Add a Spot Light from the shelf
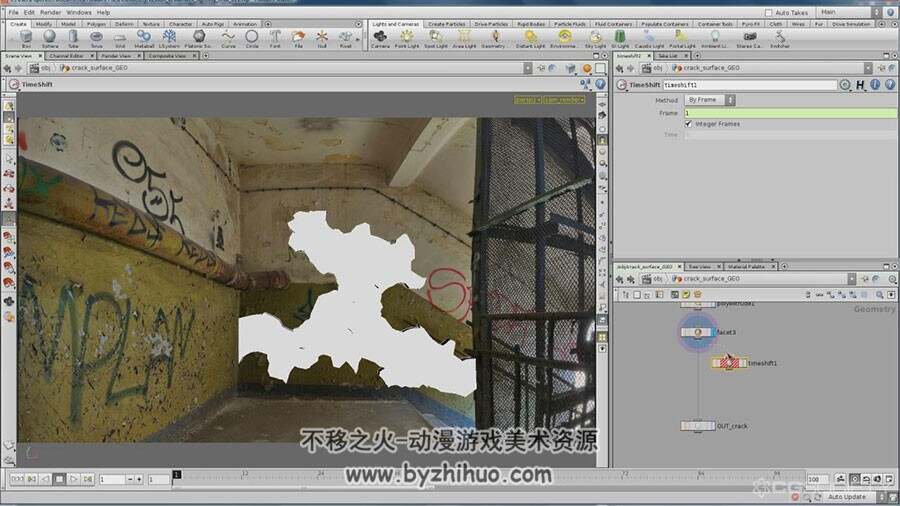 click(x=436, y=39)
